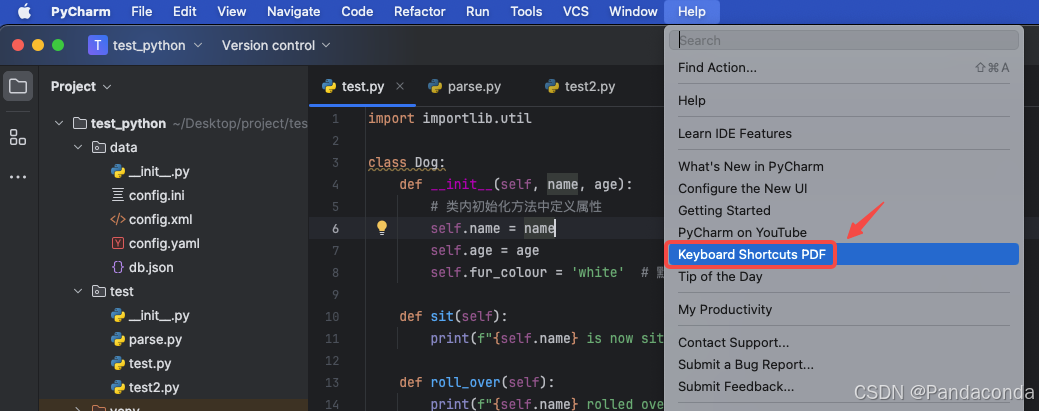Click the Python icon on parse.py tab
Screen dimensions: 1039x411
pos(435,86)
